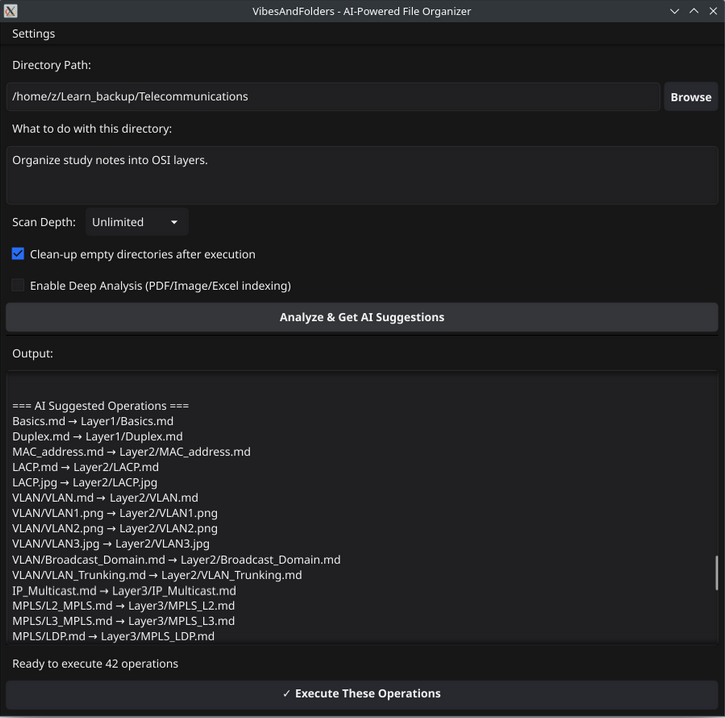Click Execute These Operations button

(x=362, y=693)
